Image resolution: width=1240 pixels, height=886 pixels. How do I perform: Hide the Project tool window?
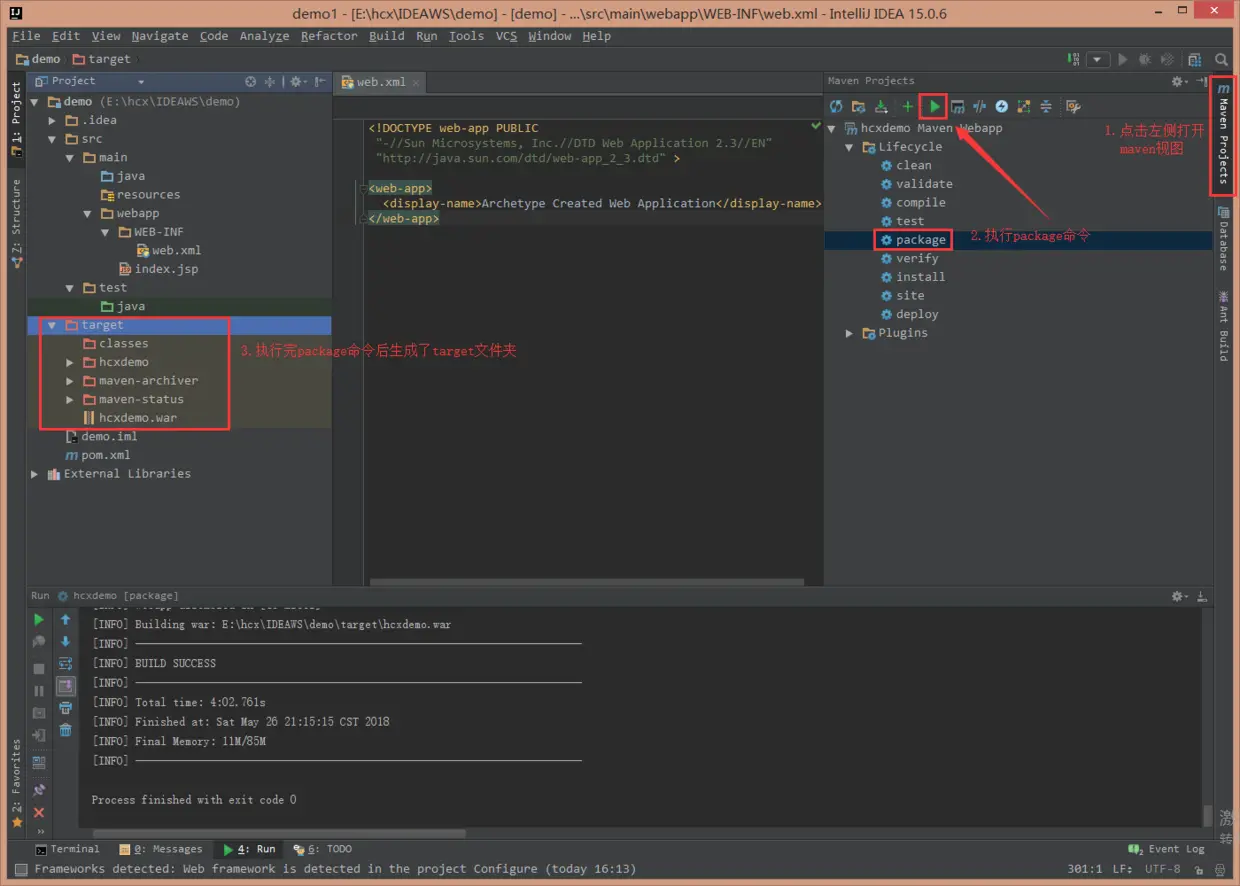(319, 81)
